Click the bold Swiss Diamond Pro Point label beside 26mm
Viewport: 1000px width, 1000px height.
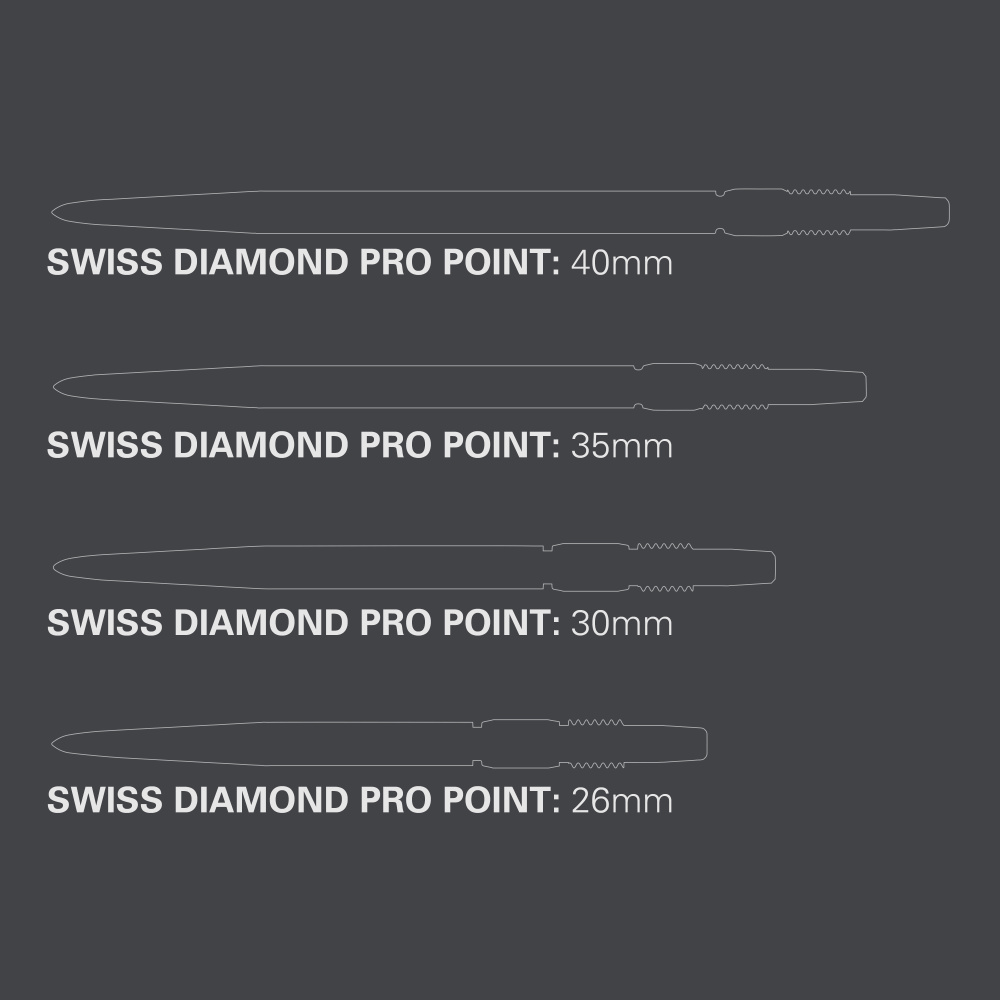coord(303,801)
